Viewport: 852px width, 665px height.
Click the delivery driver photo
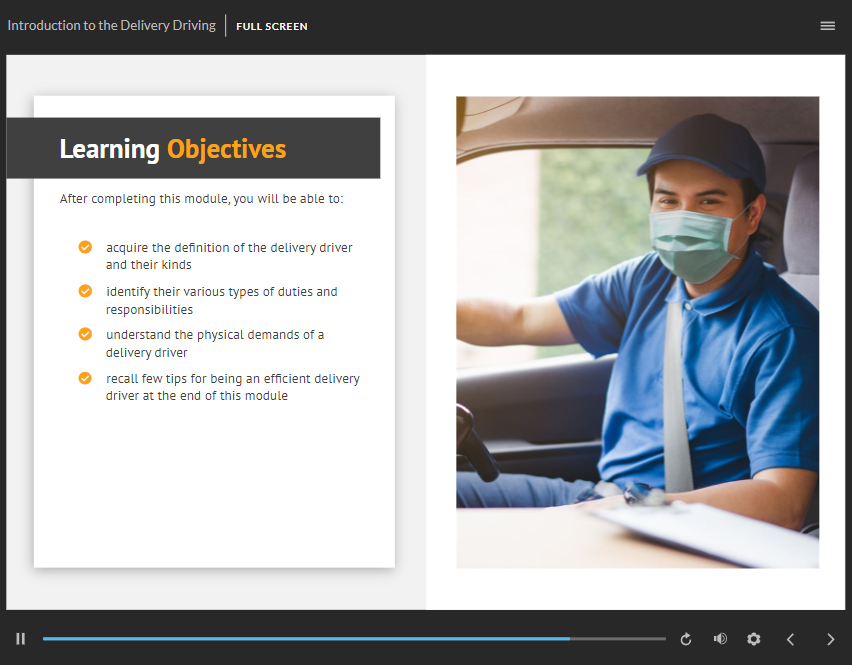point(637,332)
